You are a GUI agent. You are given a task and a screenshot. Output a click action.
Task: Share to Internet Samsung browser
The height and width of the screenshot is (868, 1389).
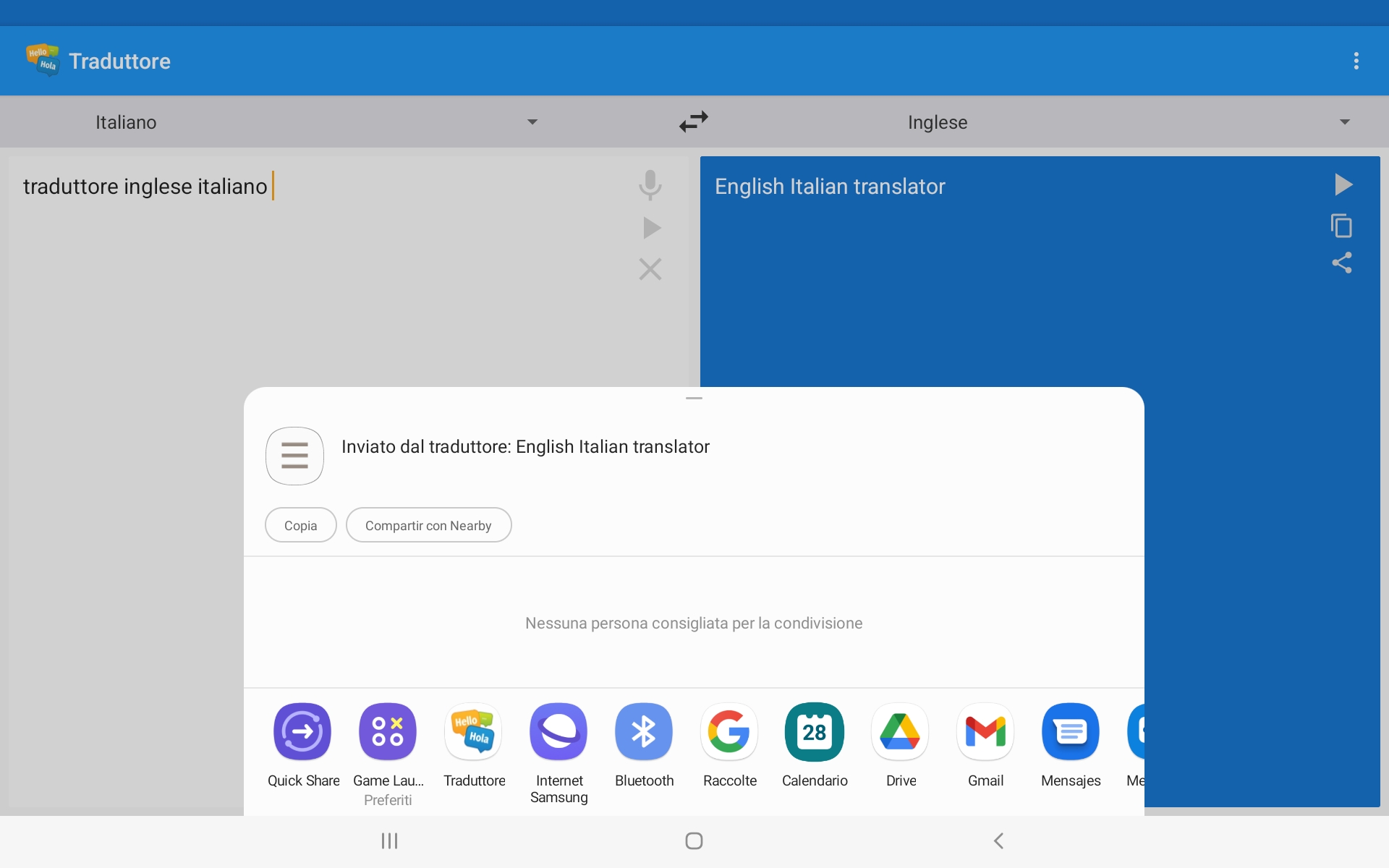click(x=558, y=754)
